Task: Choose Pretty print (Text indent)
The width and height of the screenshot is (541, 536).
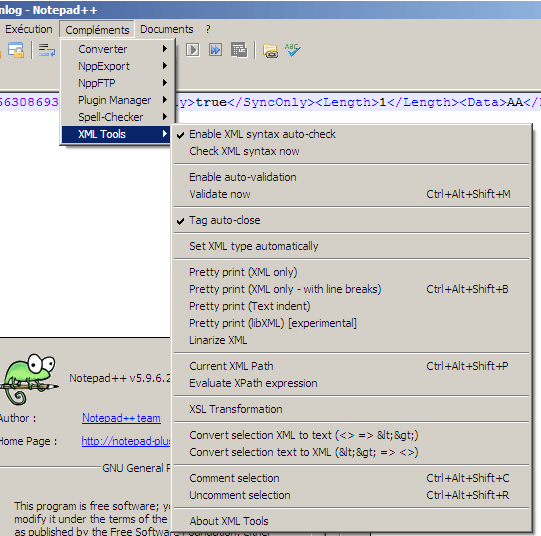Action: click(352, 306)
